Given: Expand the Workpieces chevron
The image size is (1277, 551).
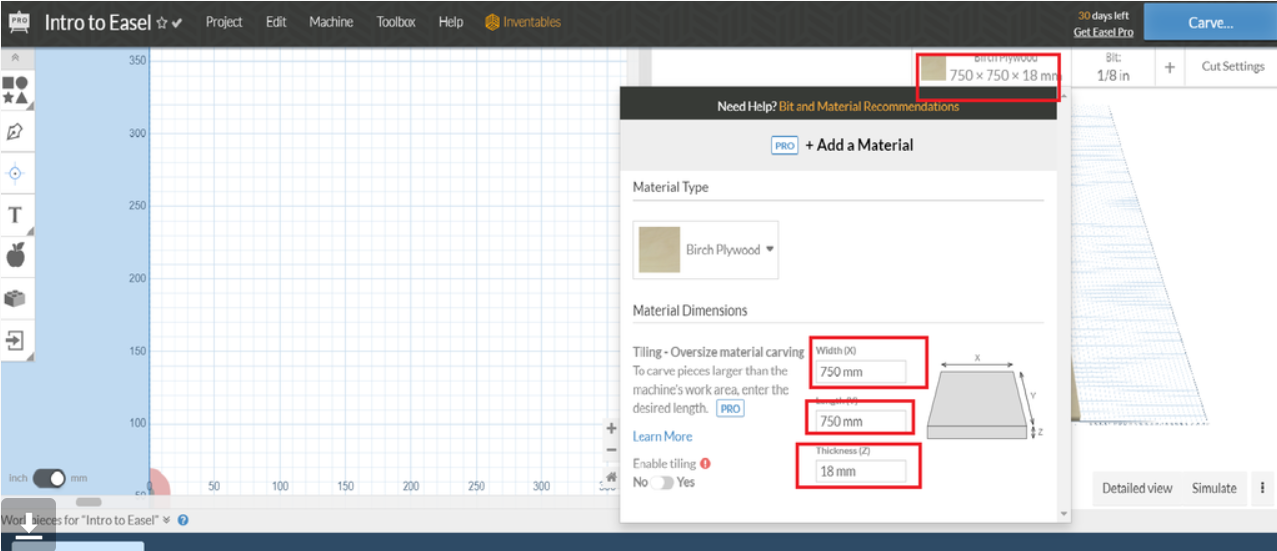Looking at the screenshot, I should tap(167, 520).
